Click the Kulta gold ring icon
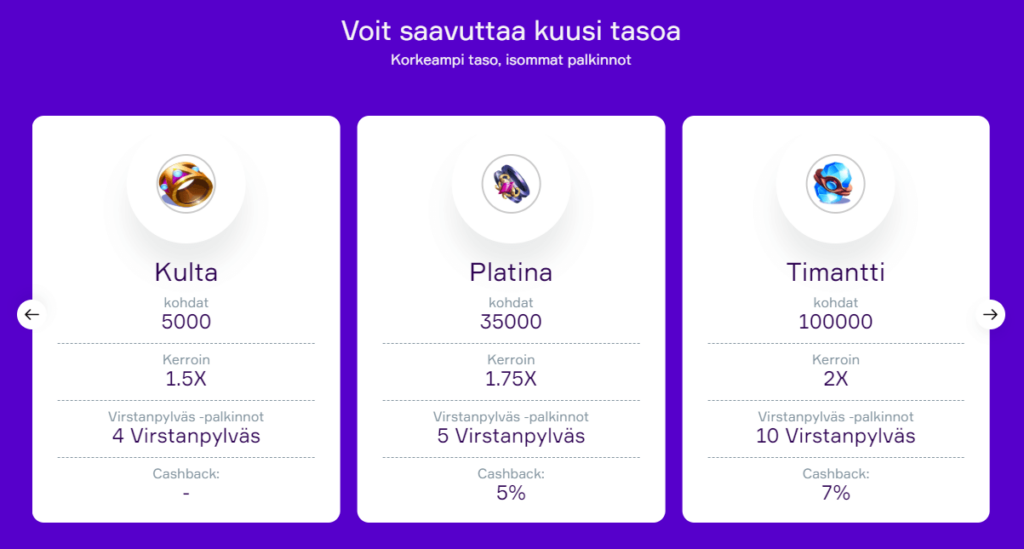This screenshot has width=1024, height=549. (x=186, y=184)
